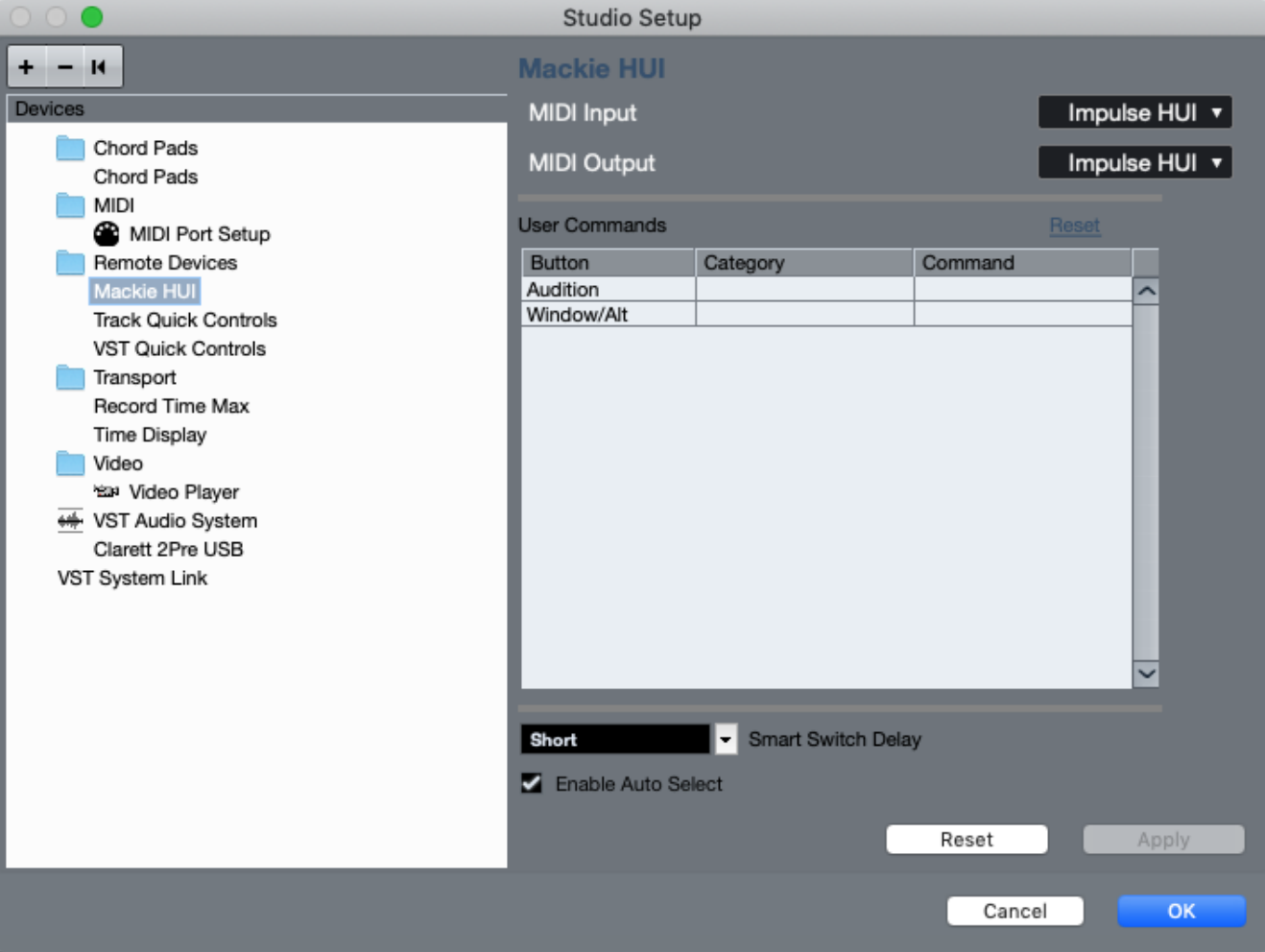Image resolution: width=1265 pixels, height=952 pixels.
Task: Click the Remote Devices folder icon
Action: click(70, 263)
